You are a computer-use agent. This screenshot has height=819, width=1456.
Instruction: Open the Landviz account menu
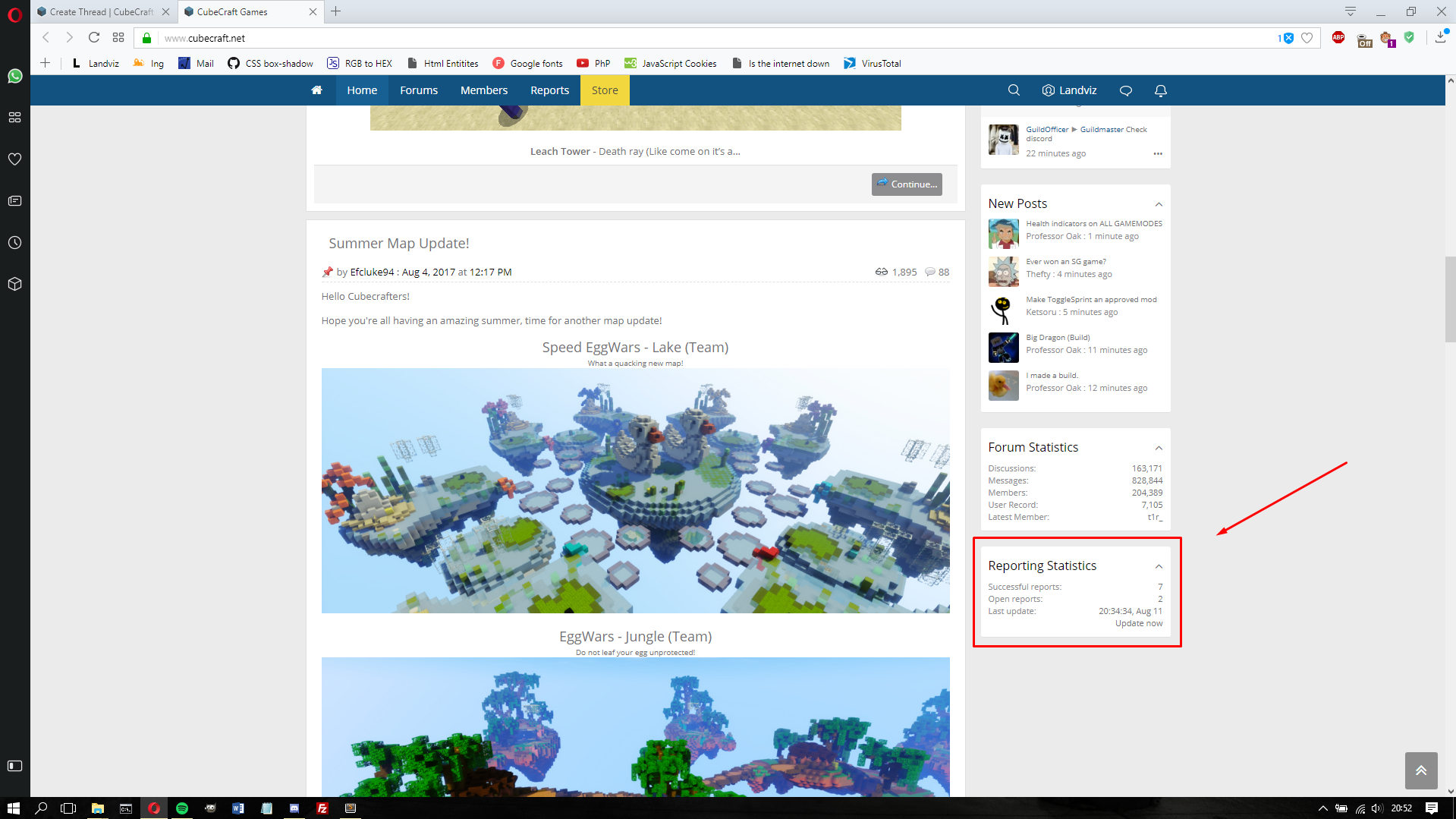point(1070,90)
